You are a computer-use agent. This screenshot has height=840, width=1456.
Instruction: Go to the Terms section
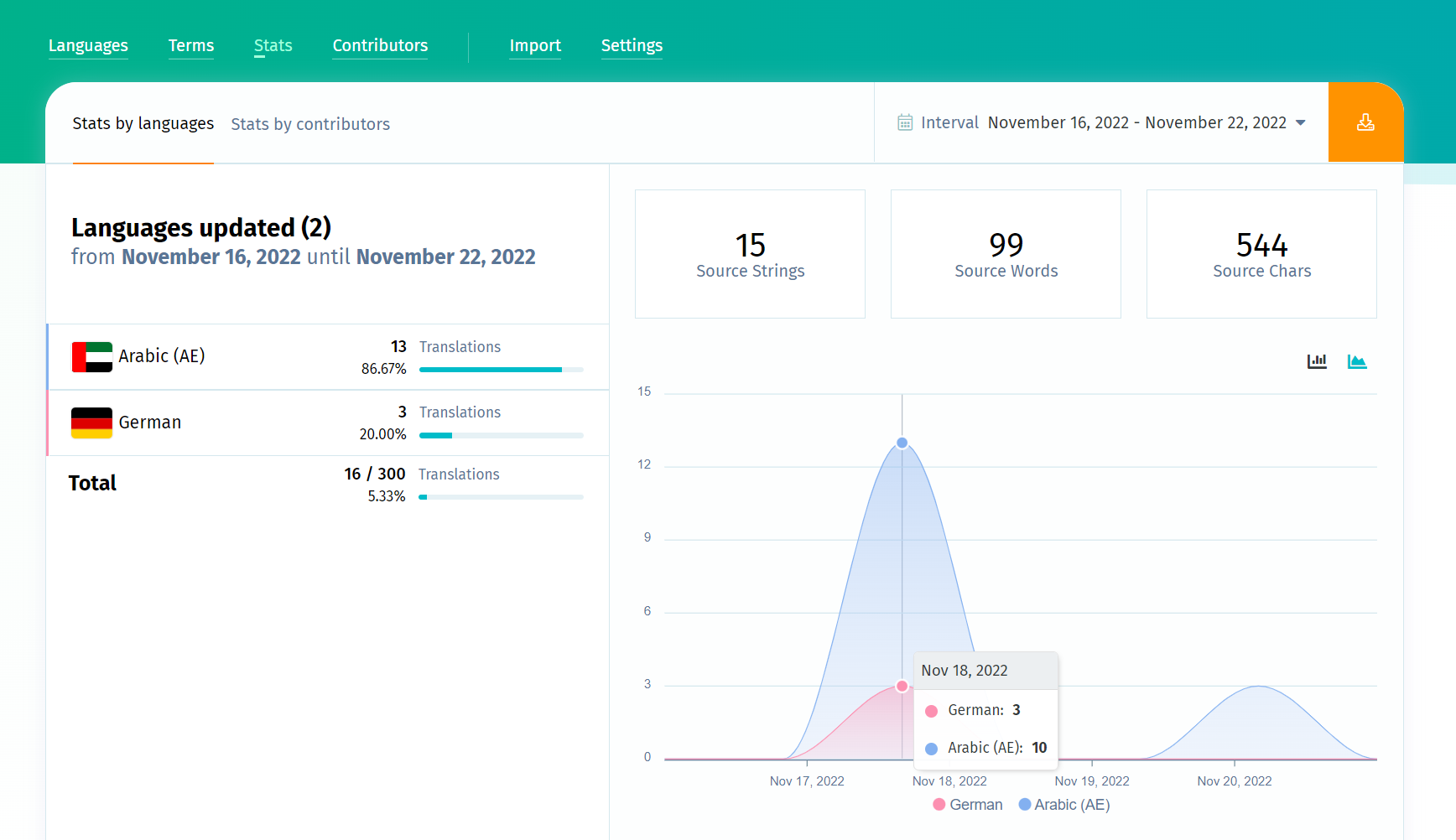click(190, 45)
